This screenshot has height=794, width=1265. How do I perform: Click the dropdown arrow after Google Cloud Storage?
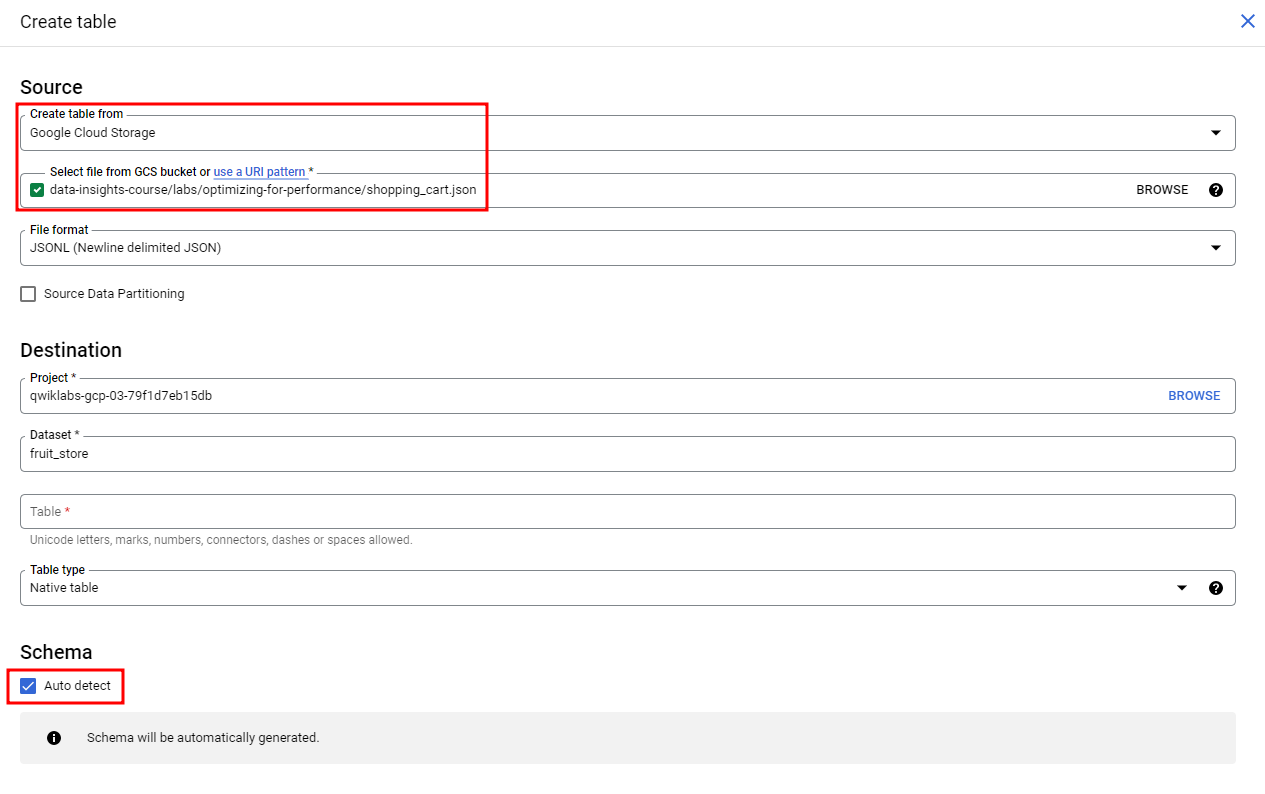[x=1216, y=132]
